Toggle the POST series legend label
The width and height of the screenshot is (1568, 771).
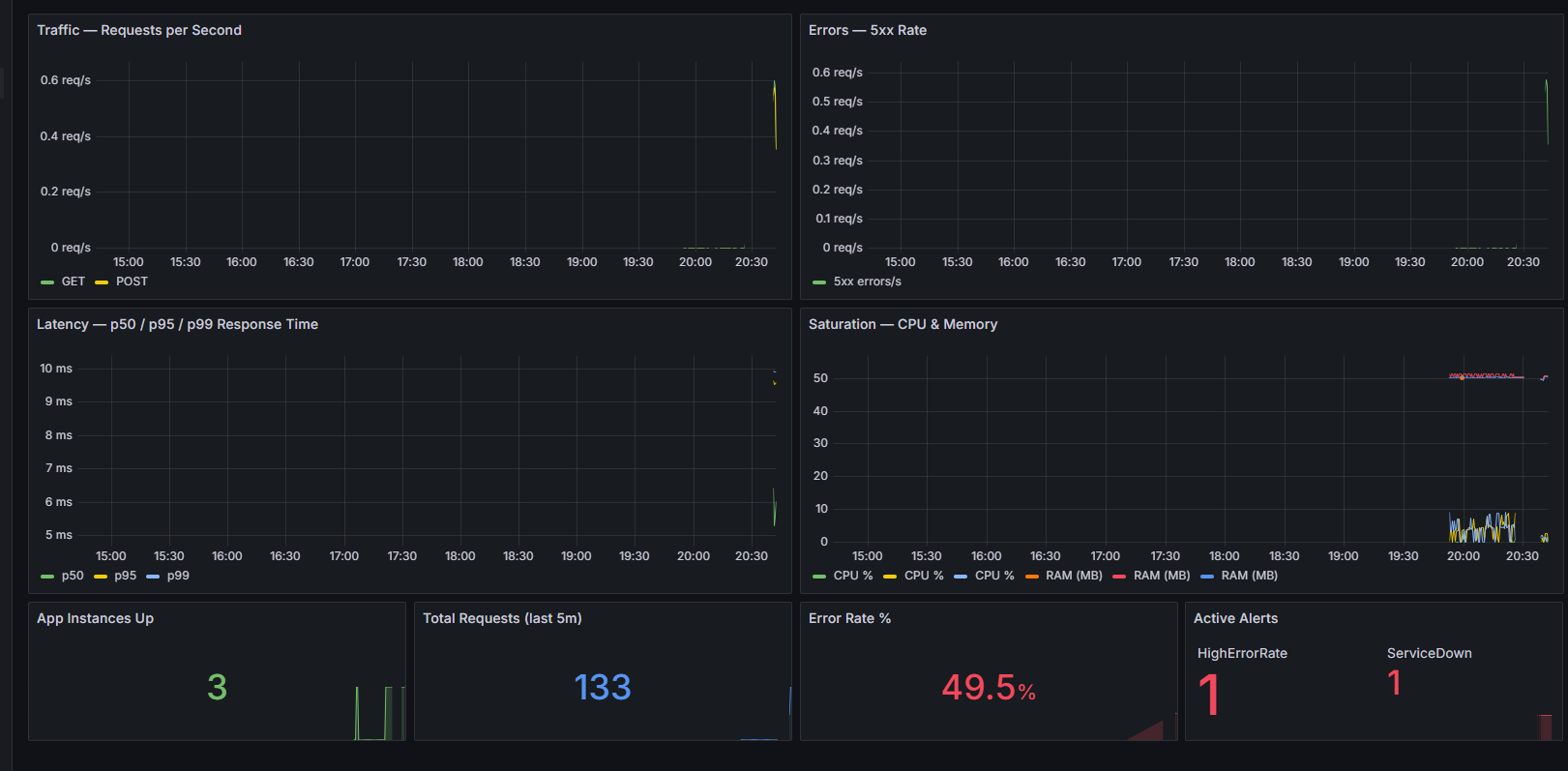[132, 282]
